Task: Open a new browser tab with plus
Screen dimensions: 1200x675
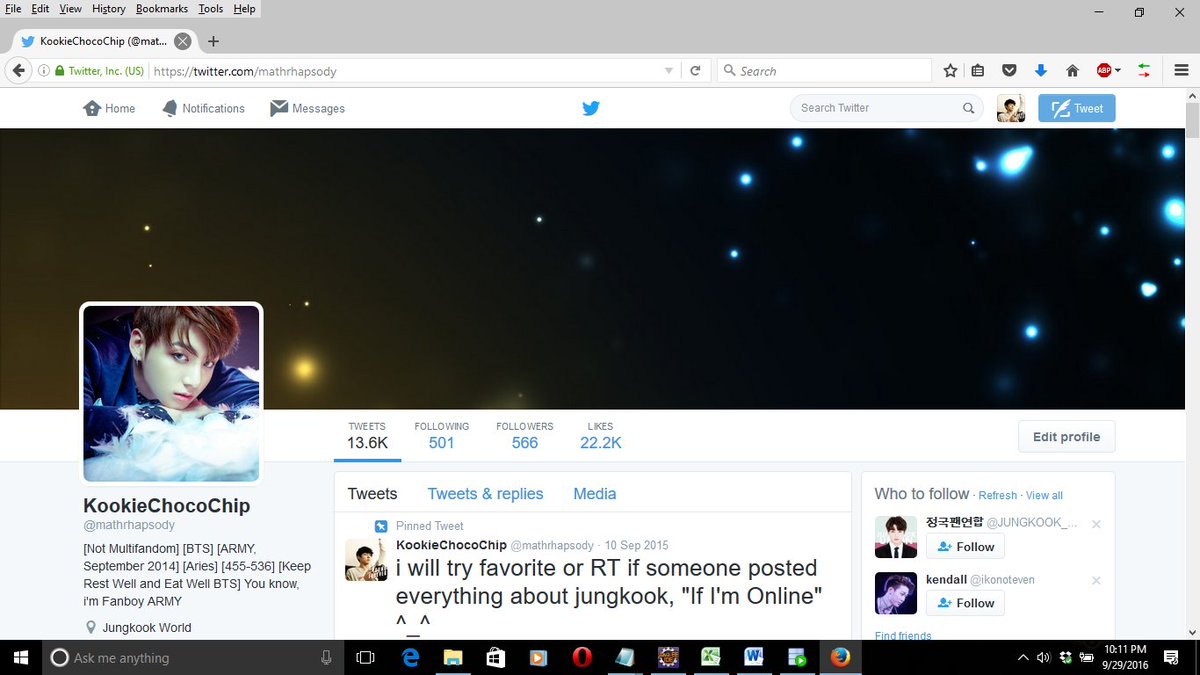Action: click(213, 41)
